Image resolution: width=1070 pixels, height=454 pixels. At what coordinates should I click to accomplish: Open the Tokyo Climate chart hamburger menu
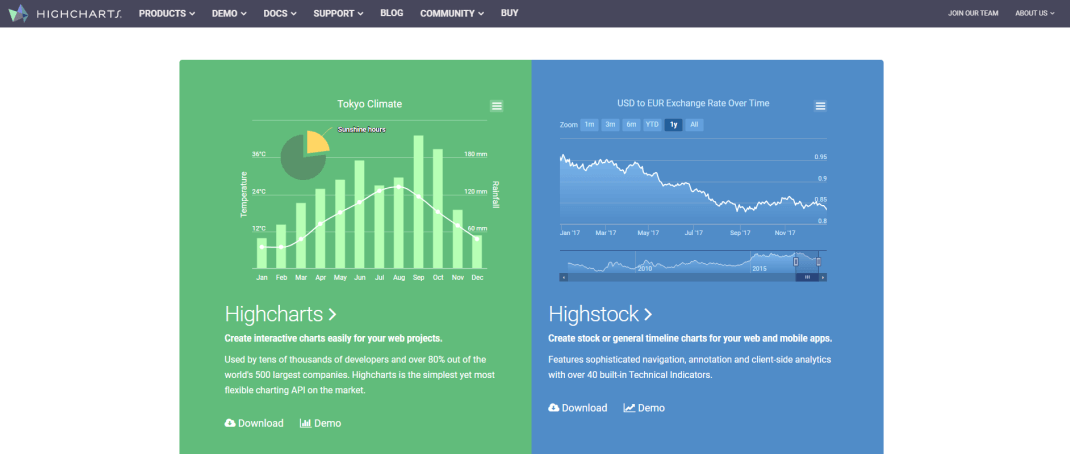(x=497, y=106)
